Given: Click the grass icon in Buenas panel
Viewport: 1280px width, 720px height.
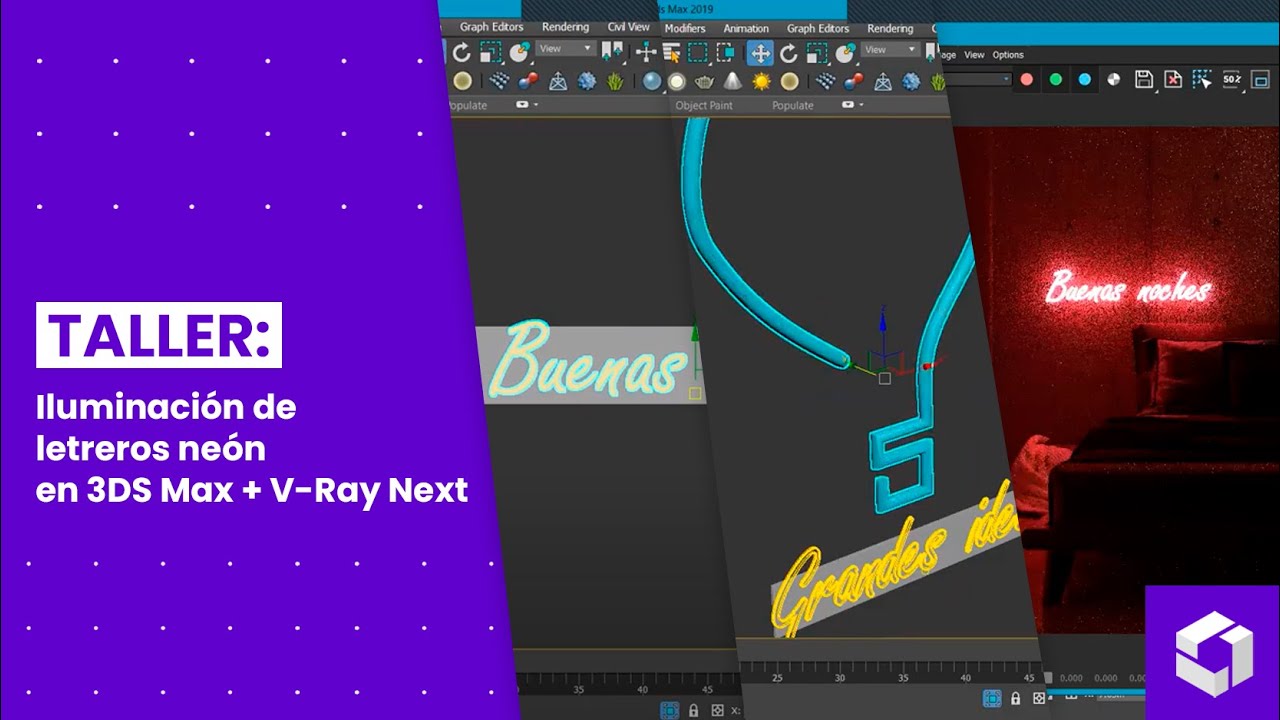Looking at the screenshot, I should (x=616, y=81).
